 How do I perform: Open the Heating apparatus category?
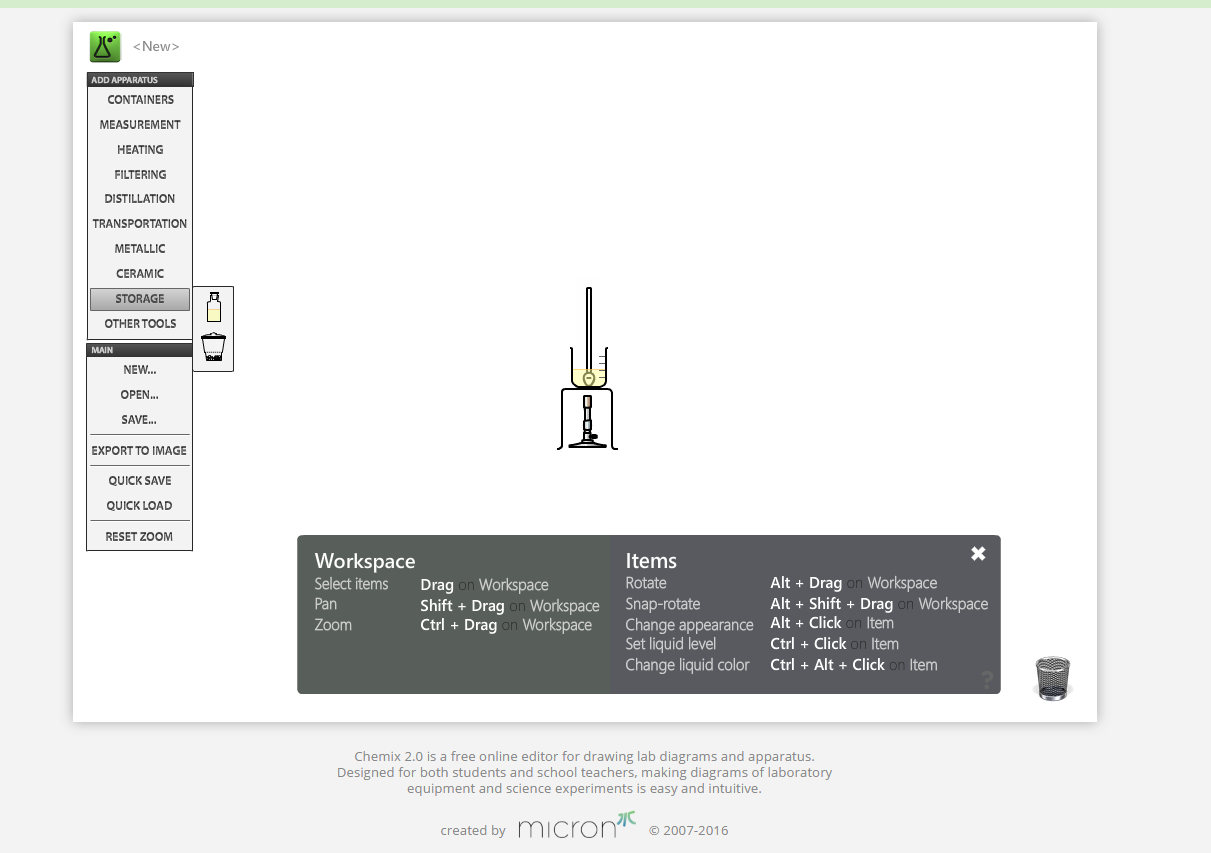point(140,150)
